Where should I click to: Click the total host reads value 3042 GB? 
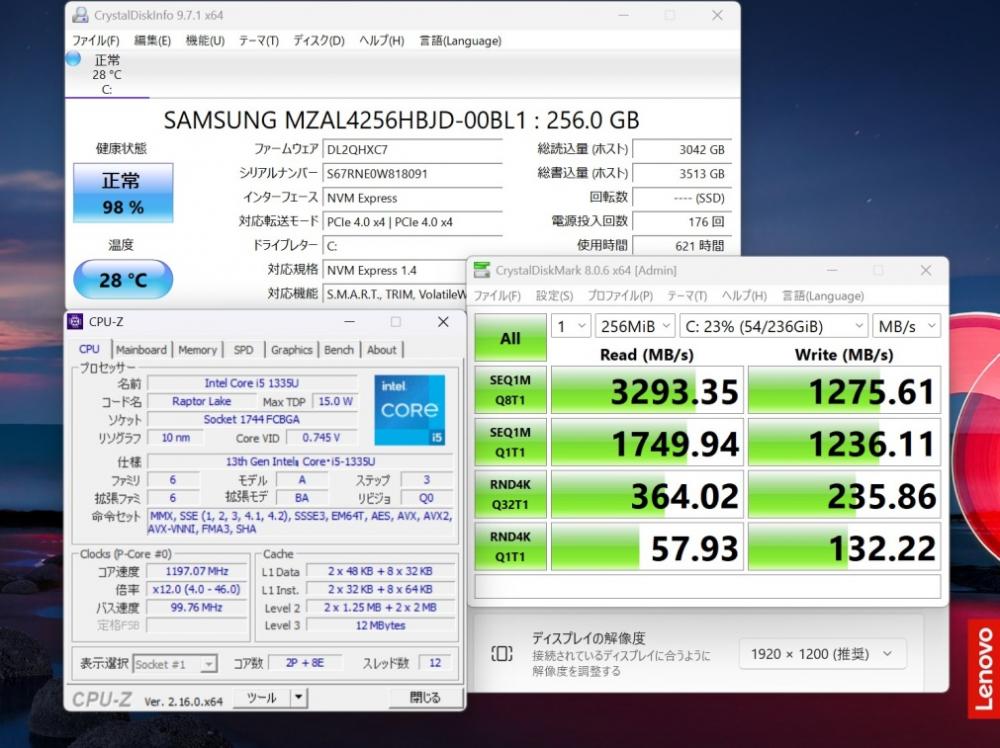681,150
